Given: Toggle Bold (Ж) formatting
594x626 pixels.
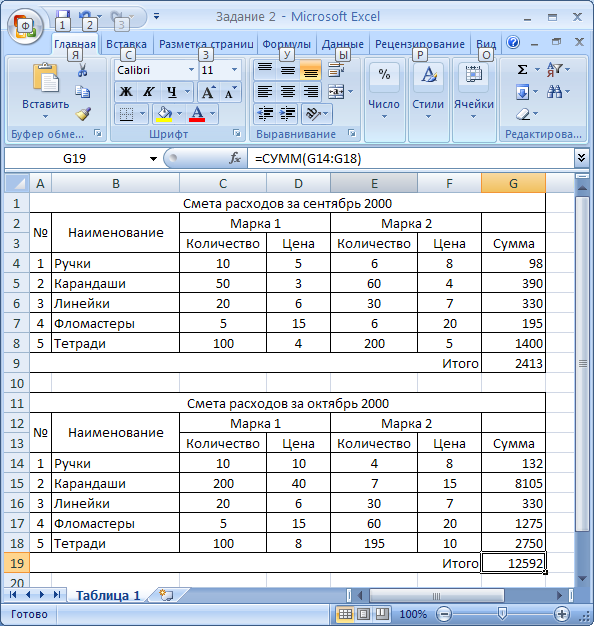Looking at the screenshot, I should tap(126, 92).
